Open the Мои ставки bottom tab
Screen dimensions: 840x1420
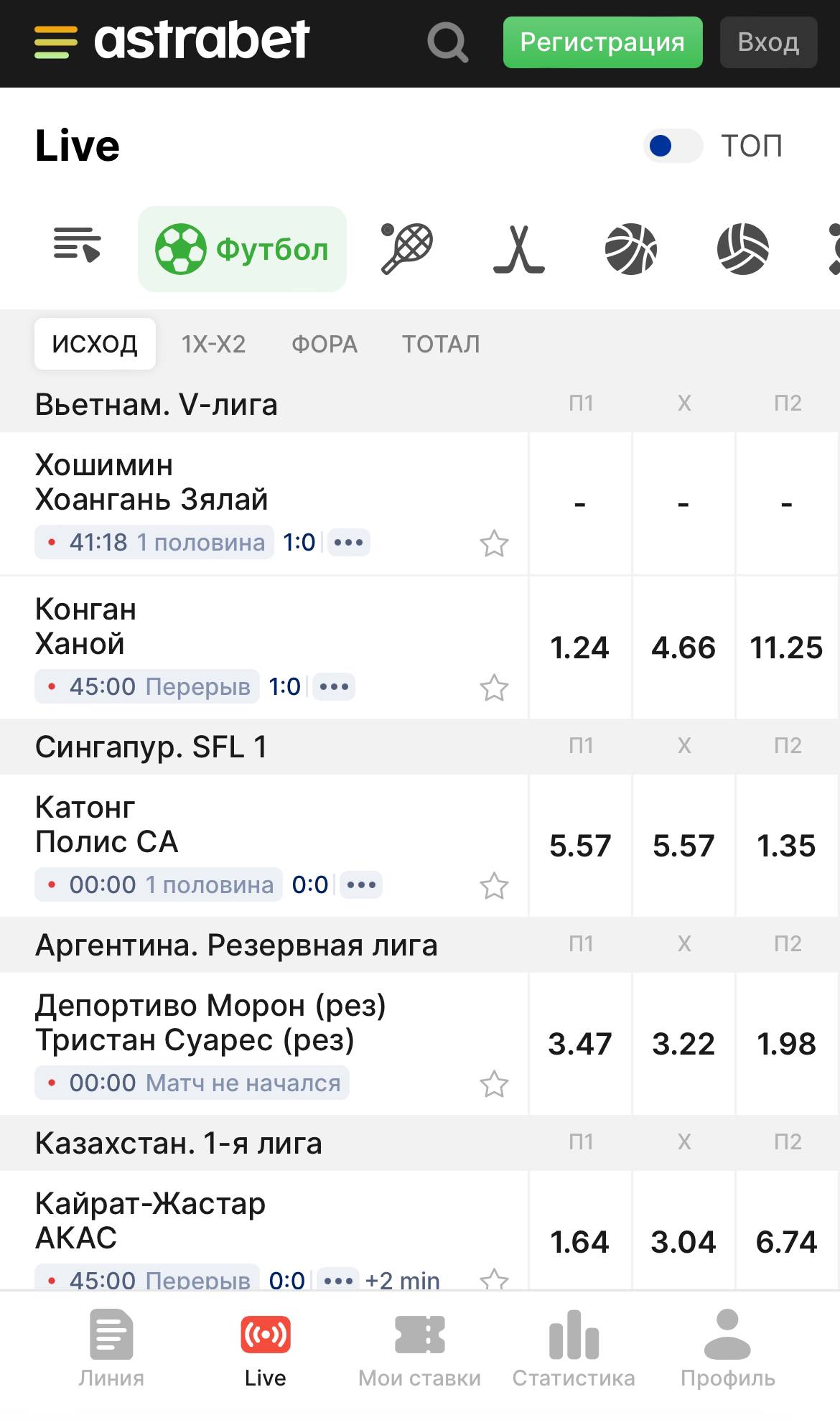click(420, 1348)
